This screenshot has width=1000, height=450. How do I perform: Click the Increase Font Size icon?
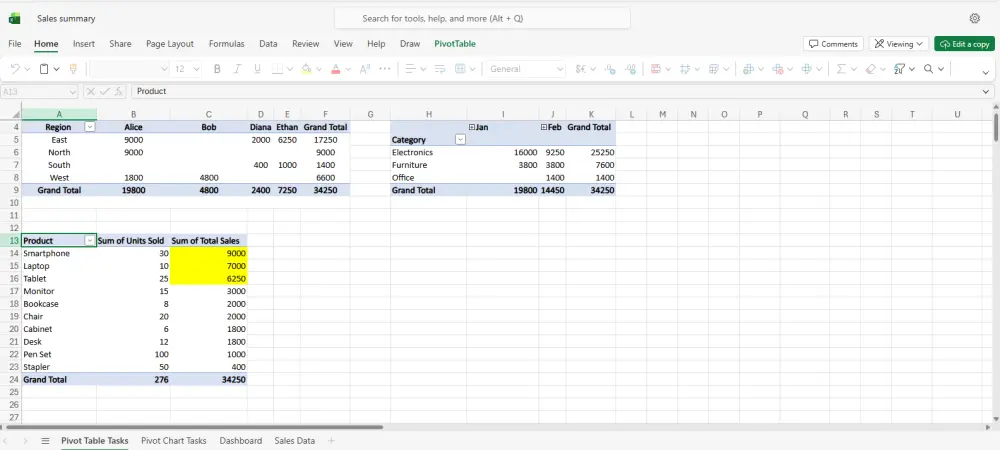tap(365, 69)
